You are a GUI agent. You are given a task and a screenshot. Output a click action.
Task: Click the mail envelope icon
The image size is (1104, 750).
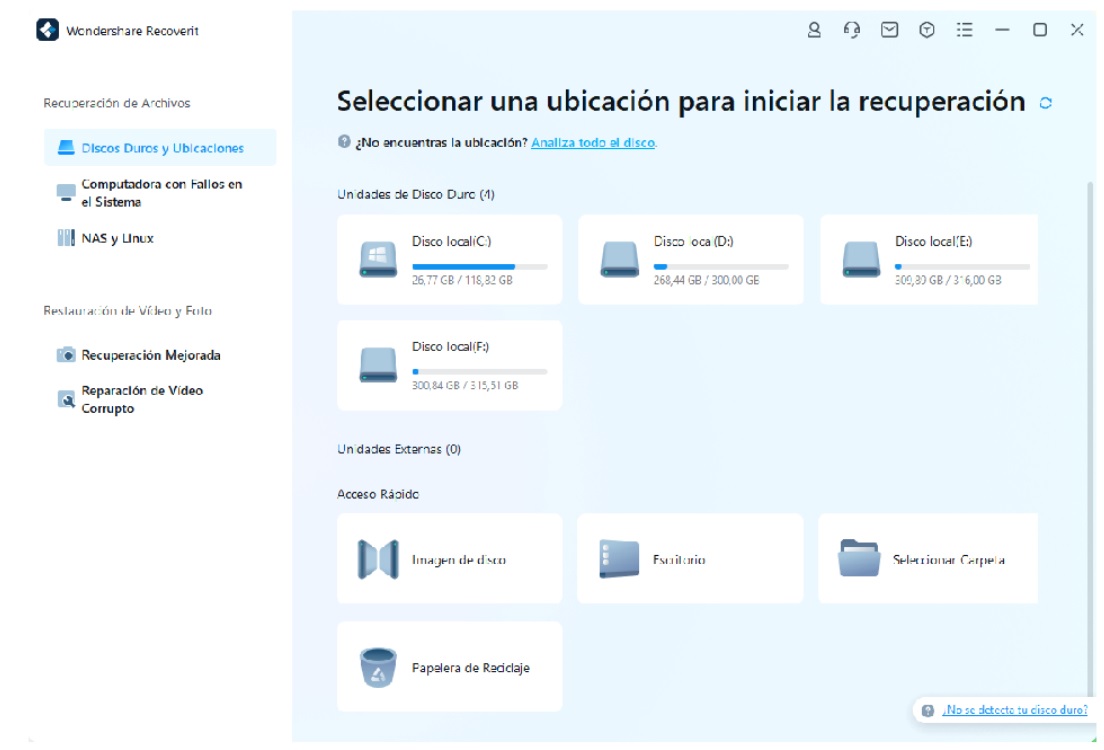click(x=889, y=30)
